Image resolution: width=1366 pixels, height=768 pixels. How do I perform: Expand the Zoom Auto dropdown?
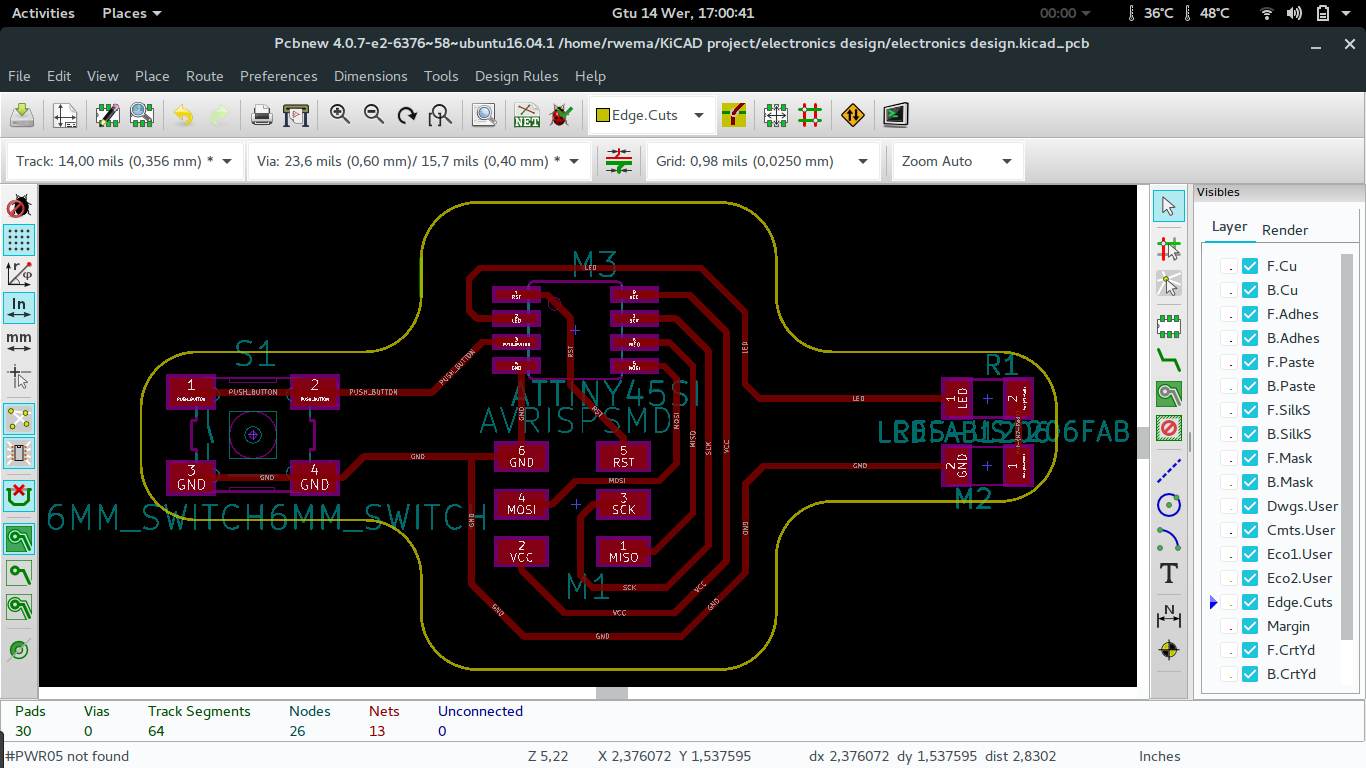coord(1009,161)
